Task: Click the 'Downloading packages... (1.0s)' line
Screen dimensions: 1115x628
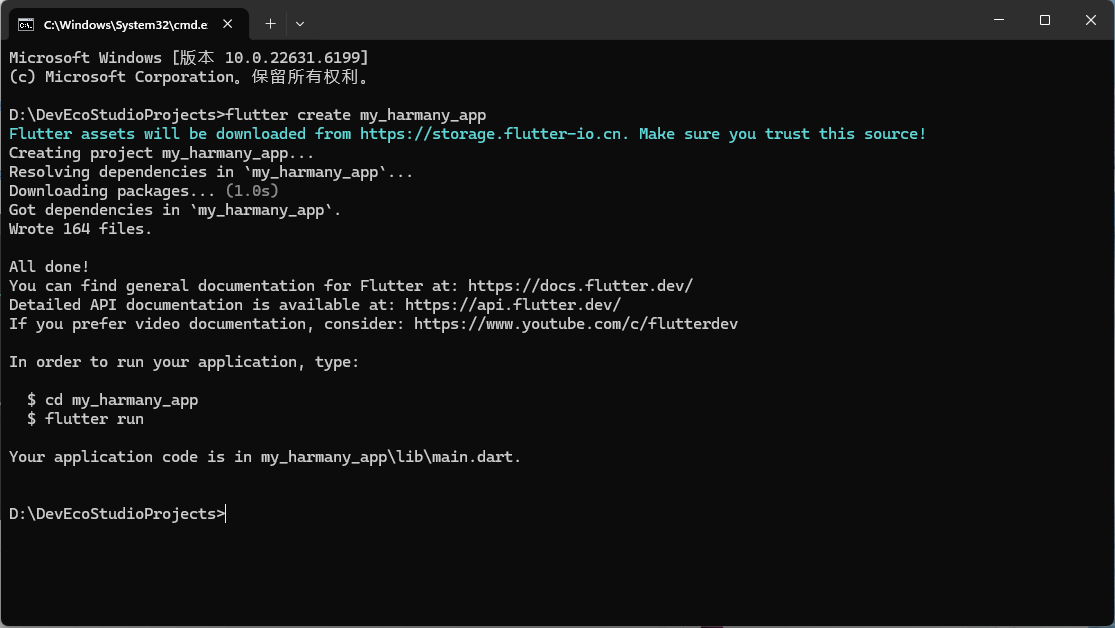Action: (x=144, y=191)
